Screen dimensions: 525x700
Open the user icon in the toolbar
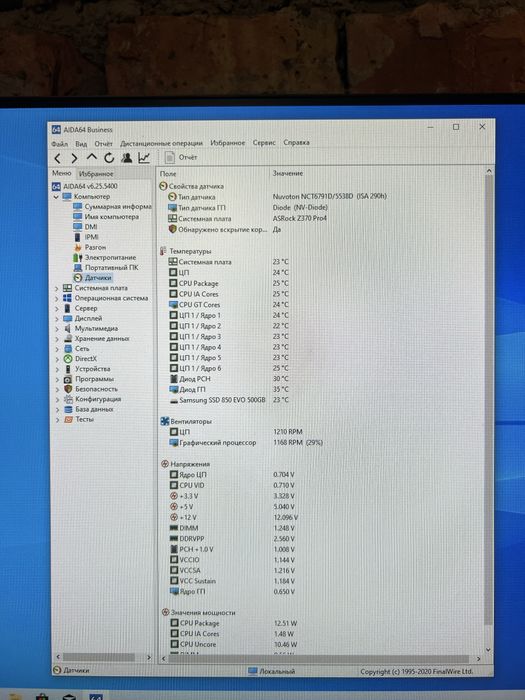click(126, 158)
